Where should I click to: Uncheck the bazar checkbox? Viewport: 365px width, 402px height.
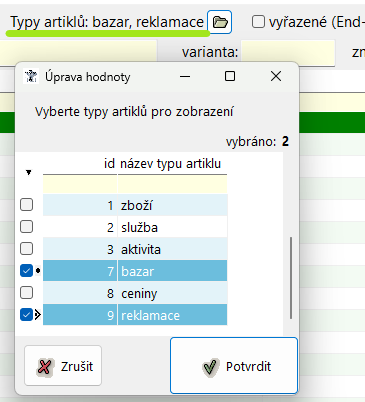tap(26, 271)
